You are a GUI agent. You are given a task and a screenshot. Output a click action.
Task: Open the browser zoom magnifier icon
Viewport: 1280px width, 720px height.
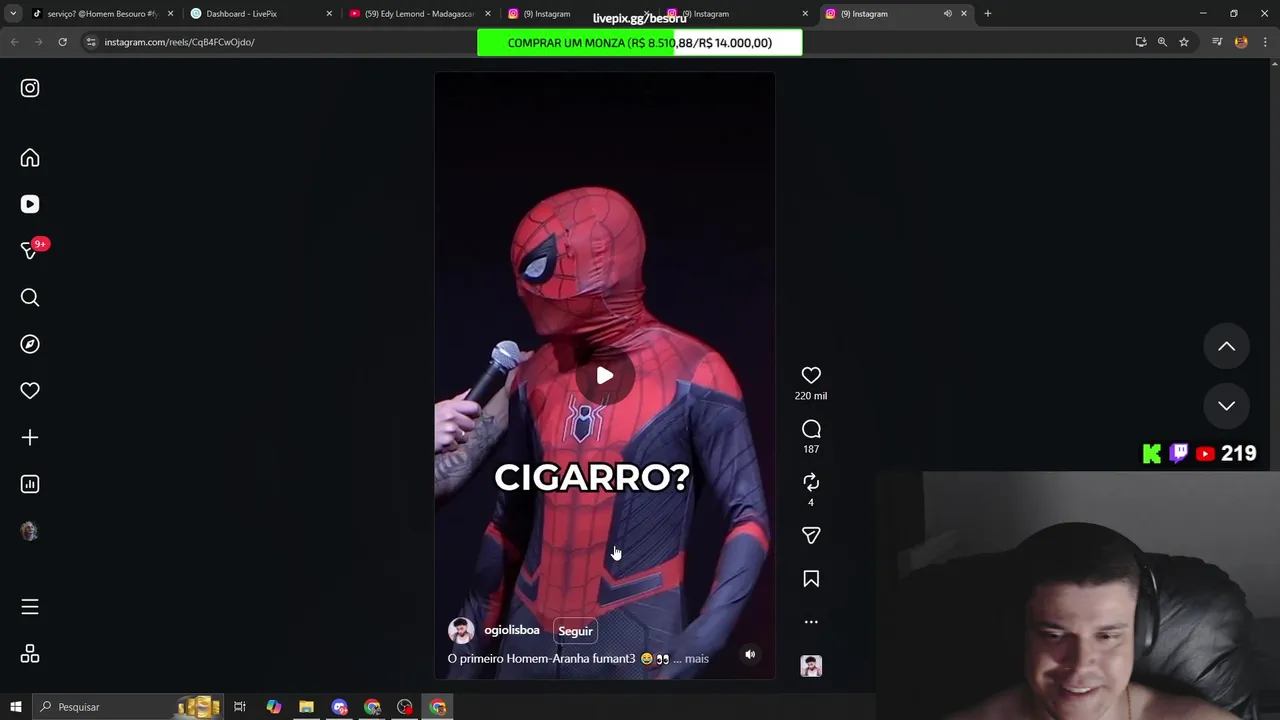tap(1162, 42)
